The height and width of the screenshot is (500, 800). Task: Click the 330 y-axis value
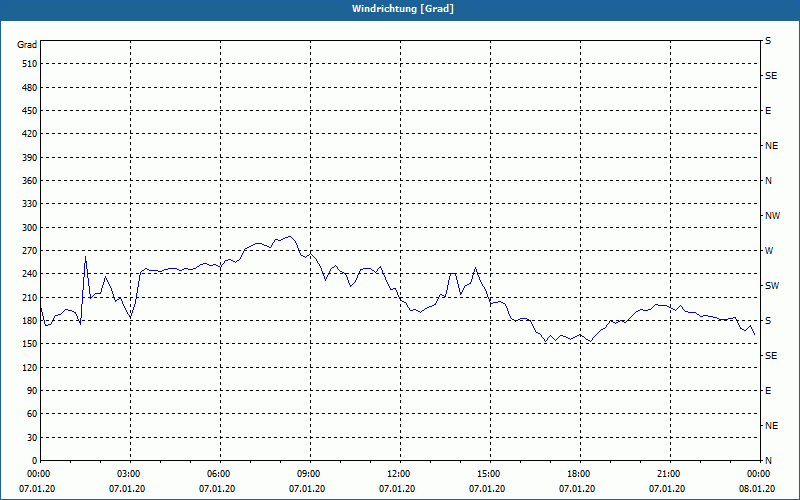(x=30, y=204)
